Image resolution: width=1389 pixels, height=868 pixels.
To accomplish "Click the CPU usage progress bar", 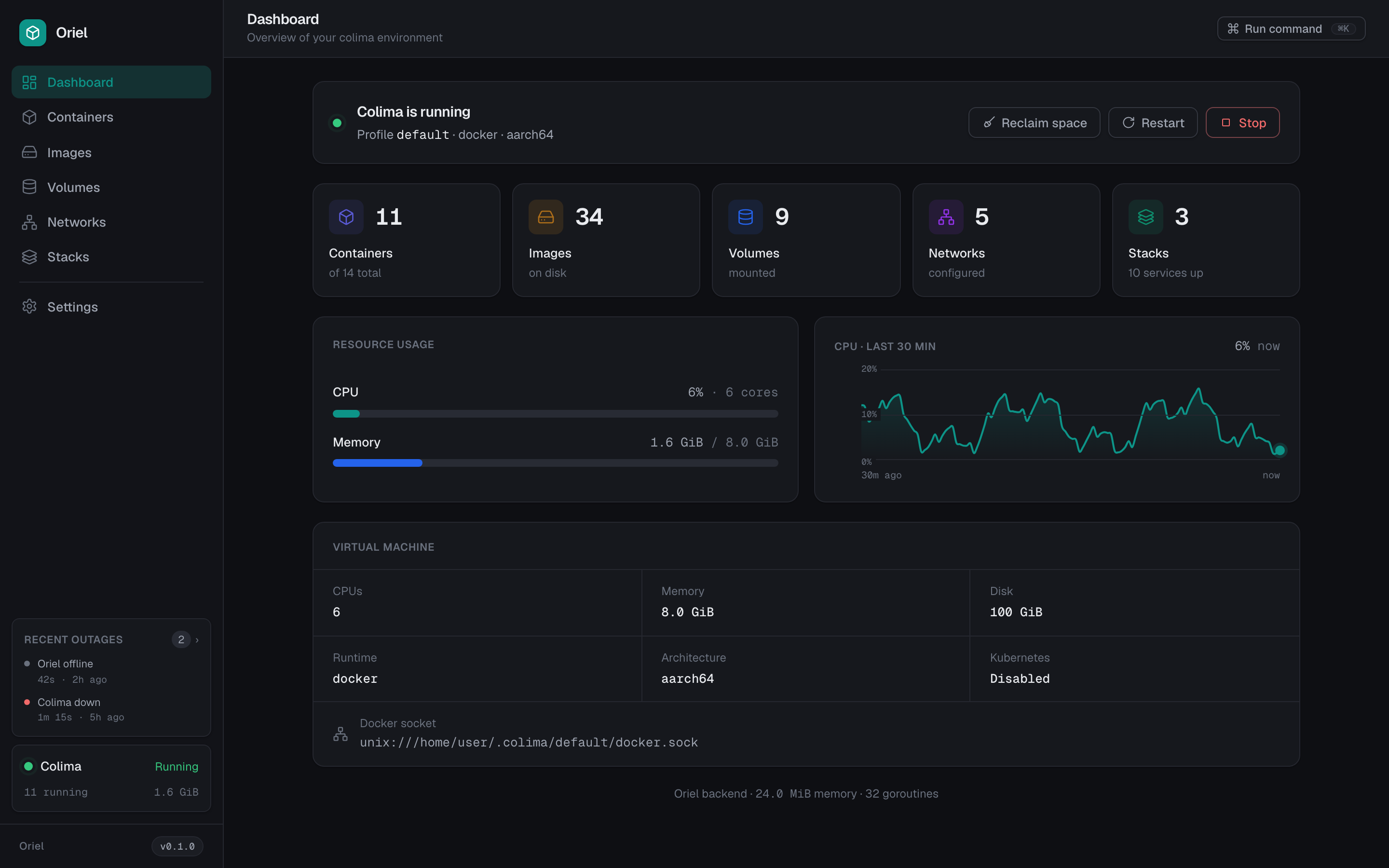I will pyautogui.click(x=556, y=414).
